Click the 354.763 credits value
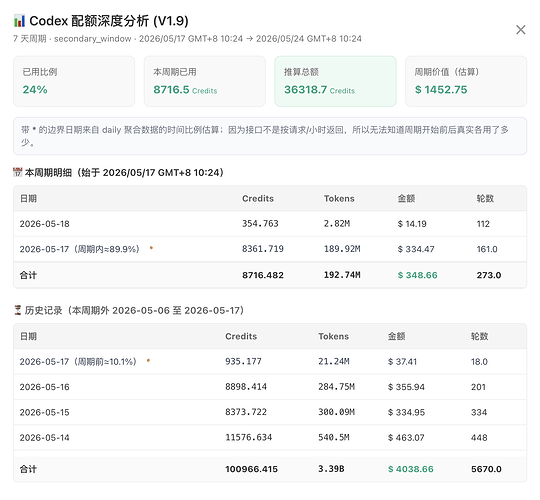 pyautogui.click(x=260, y=223)
